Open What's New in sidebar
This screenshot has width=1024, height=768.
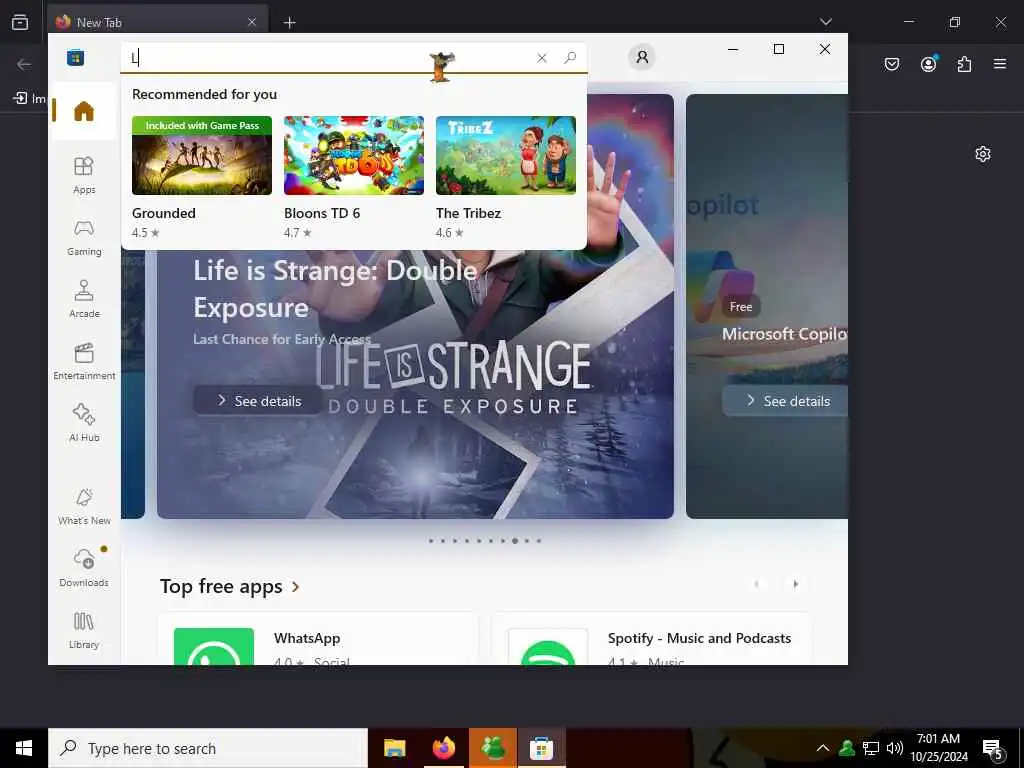pos(84,507)
